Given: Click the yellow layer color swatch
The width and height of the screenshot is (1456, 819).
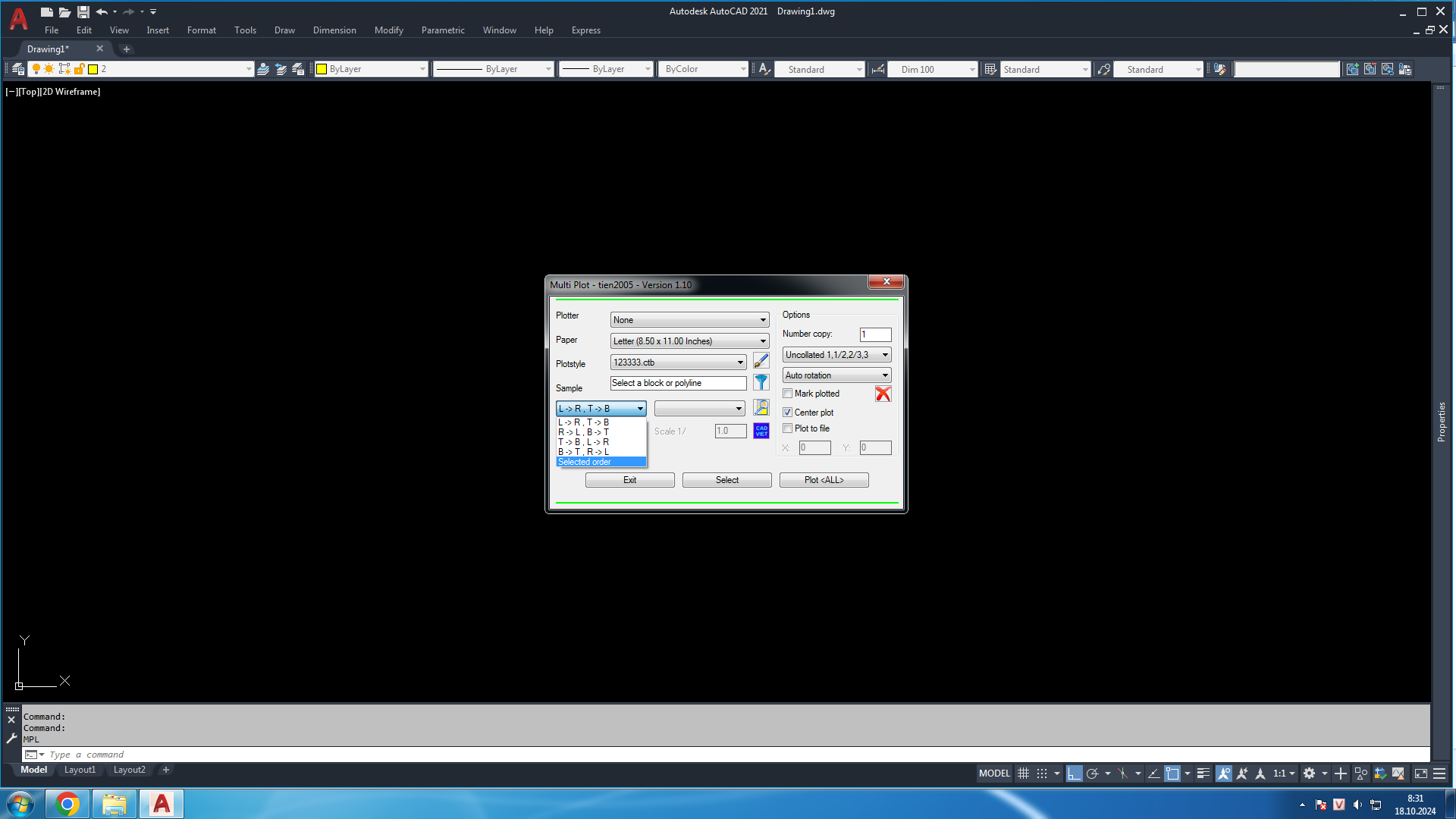Looking at the screenshot, I should (93, 69).
